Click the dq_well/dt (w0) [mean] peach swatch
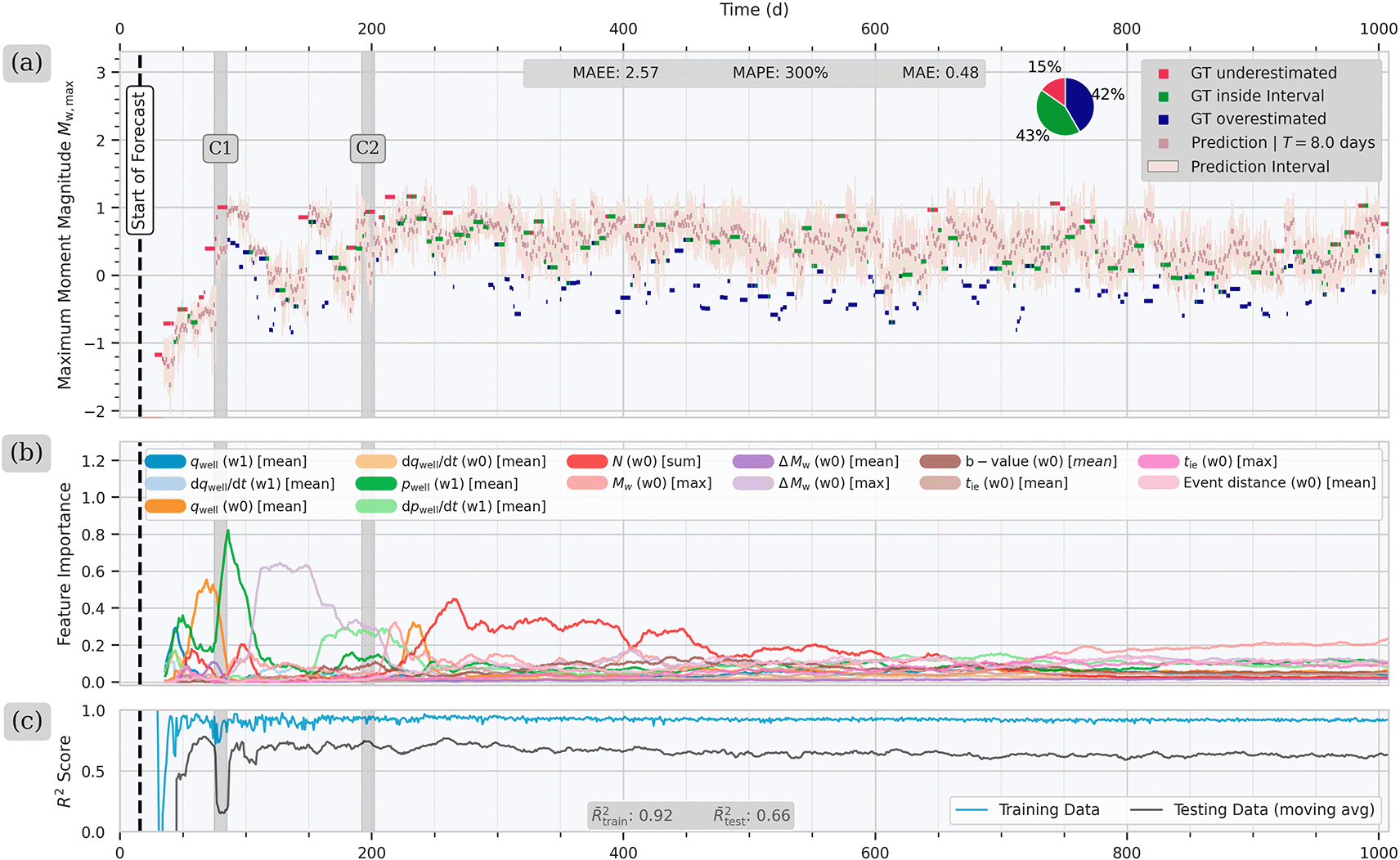1400x860 pixels. click(376, 461)
